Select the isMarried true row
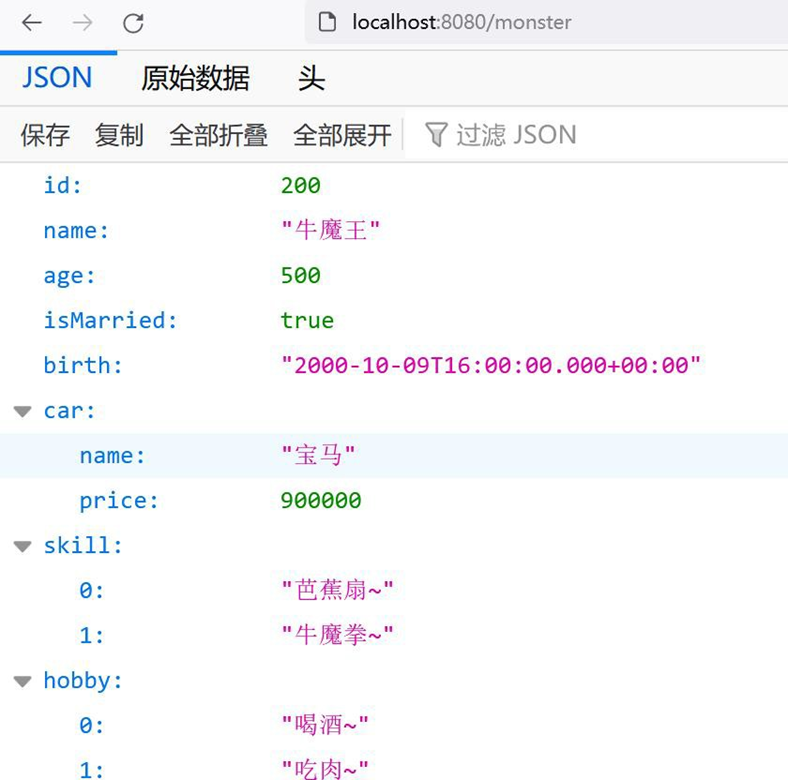788x780 pixels. (307, 321)
